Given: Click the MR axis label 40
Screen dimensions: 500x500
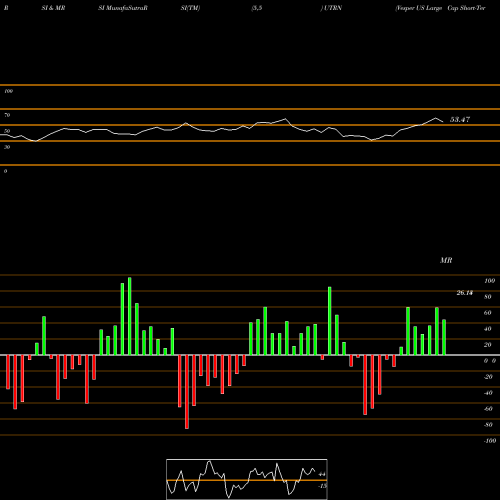Looking at the screenshot, I should (488, 329).
